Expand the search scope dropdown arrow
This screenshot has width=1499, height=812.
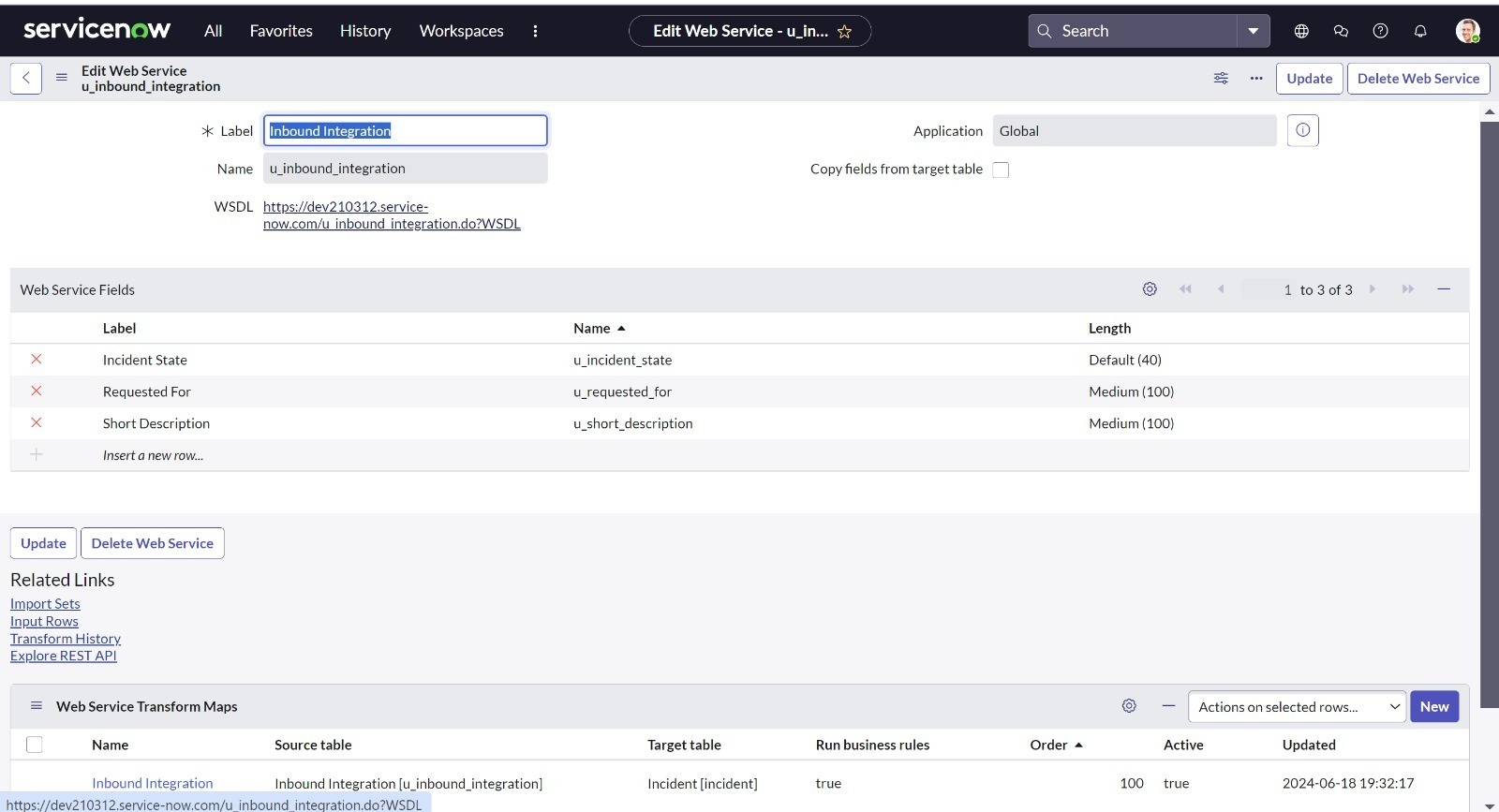[1253, 31]
